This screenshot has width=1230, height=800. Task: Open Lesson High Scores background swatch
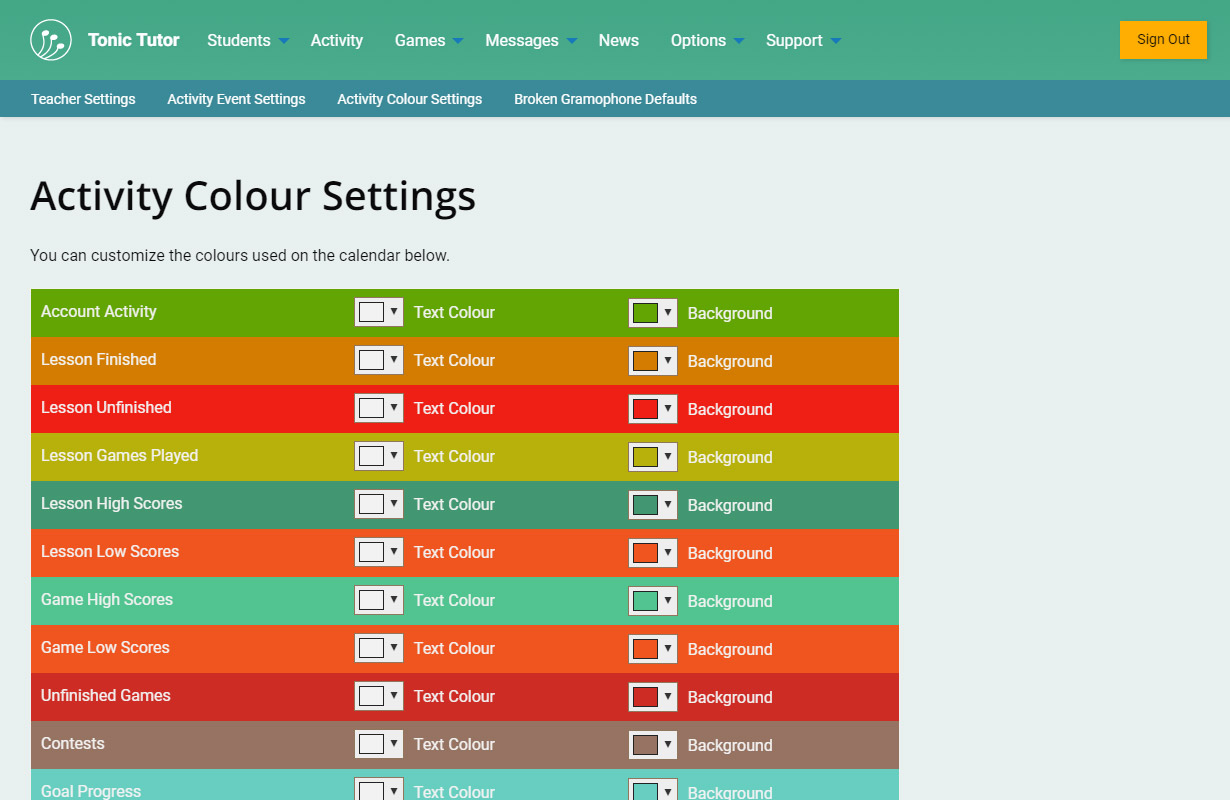click(x=652, y=505)
